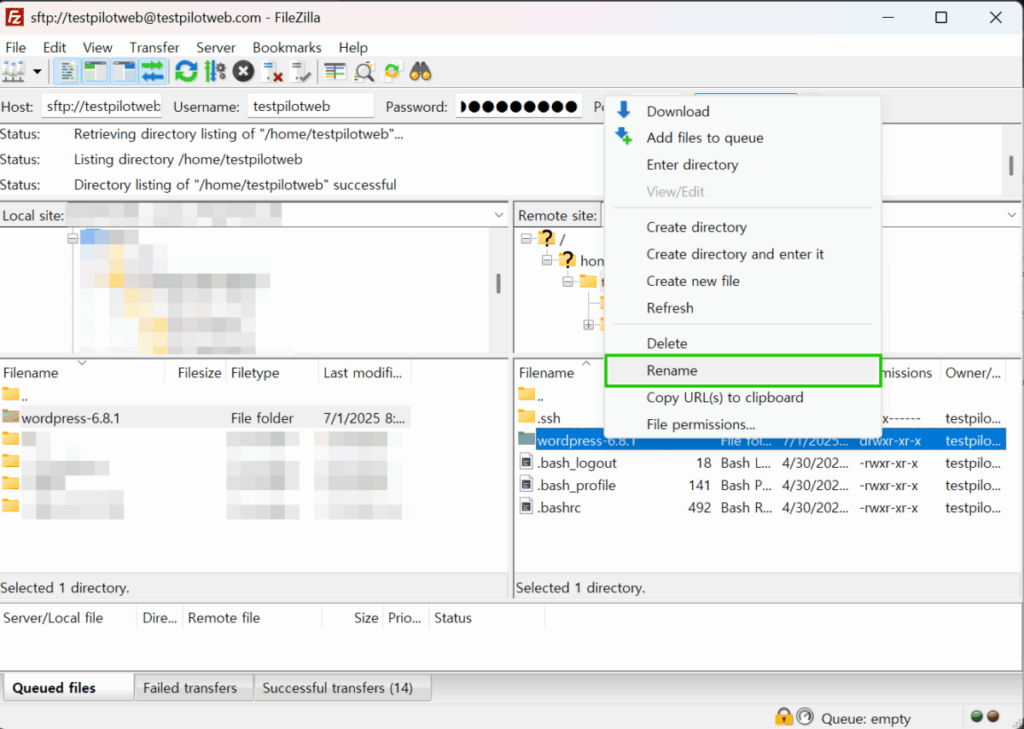Click the refresh file listings icon
The height and width of the screenshot is (729, 1024).
(186, 71)
